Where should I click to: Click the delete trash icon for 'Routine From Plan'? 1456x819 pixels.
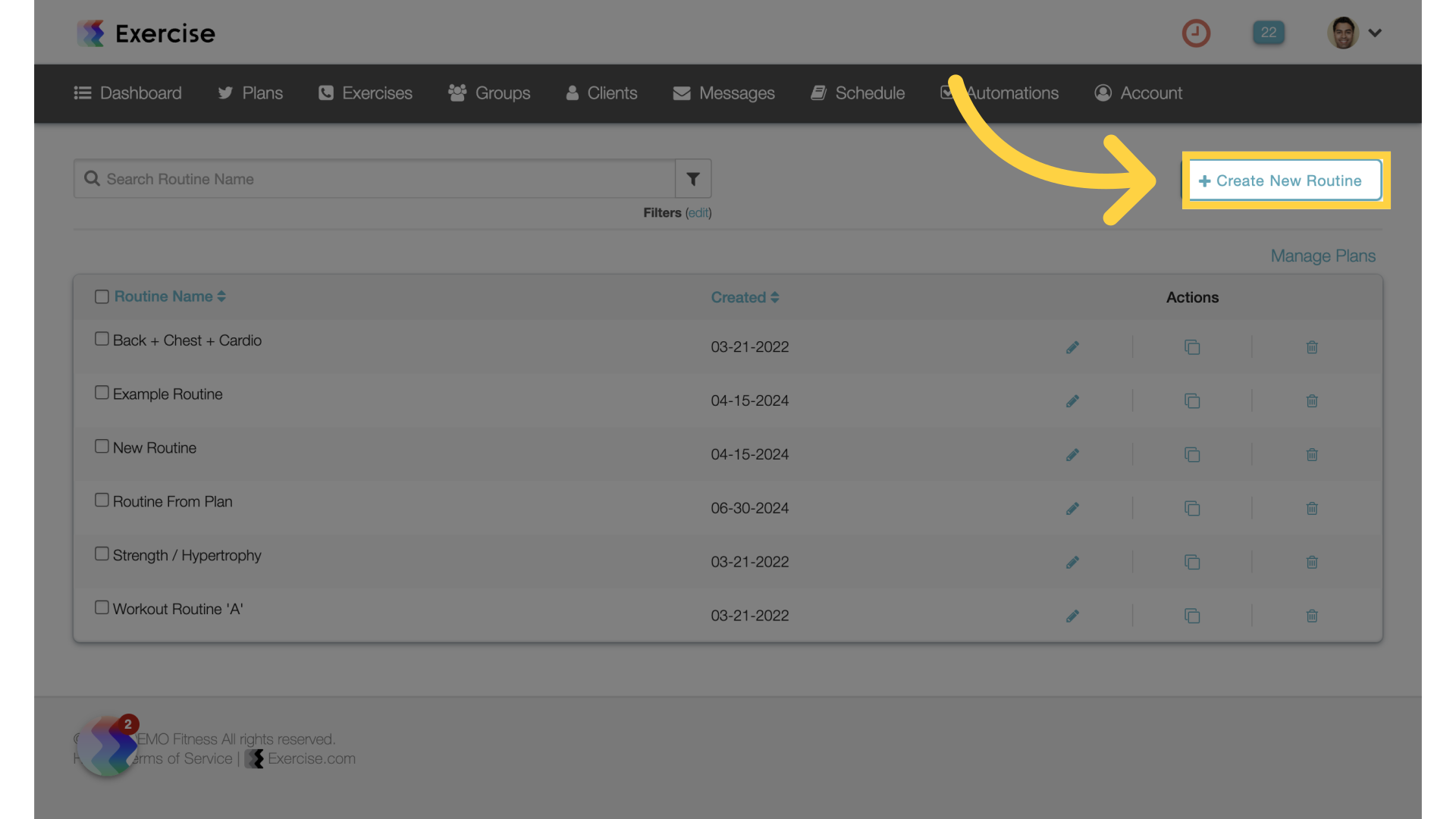coord(1312,508)
